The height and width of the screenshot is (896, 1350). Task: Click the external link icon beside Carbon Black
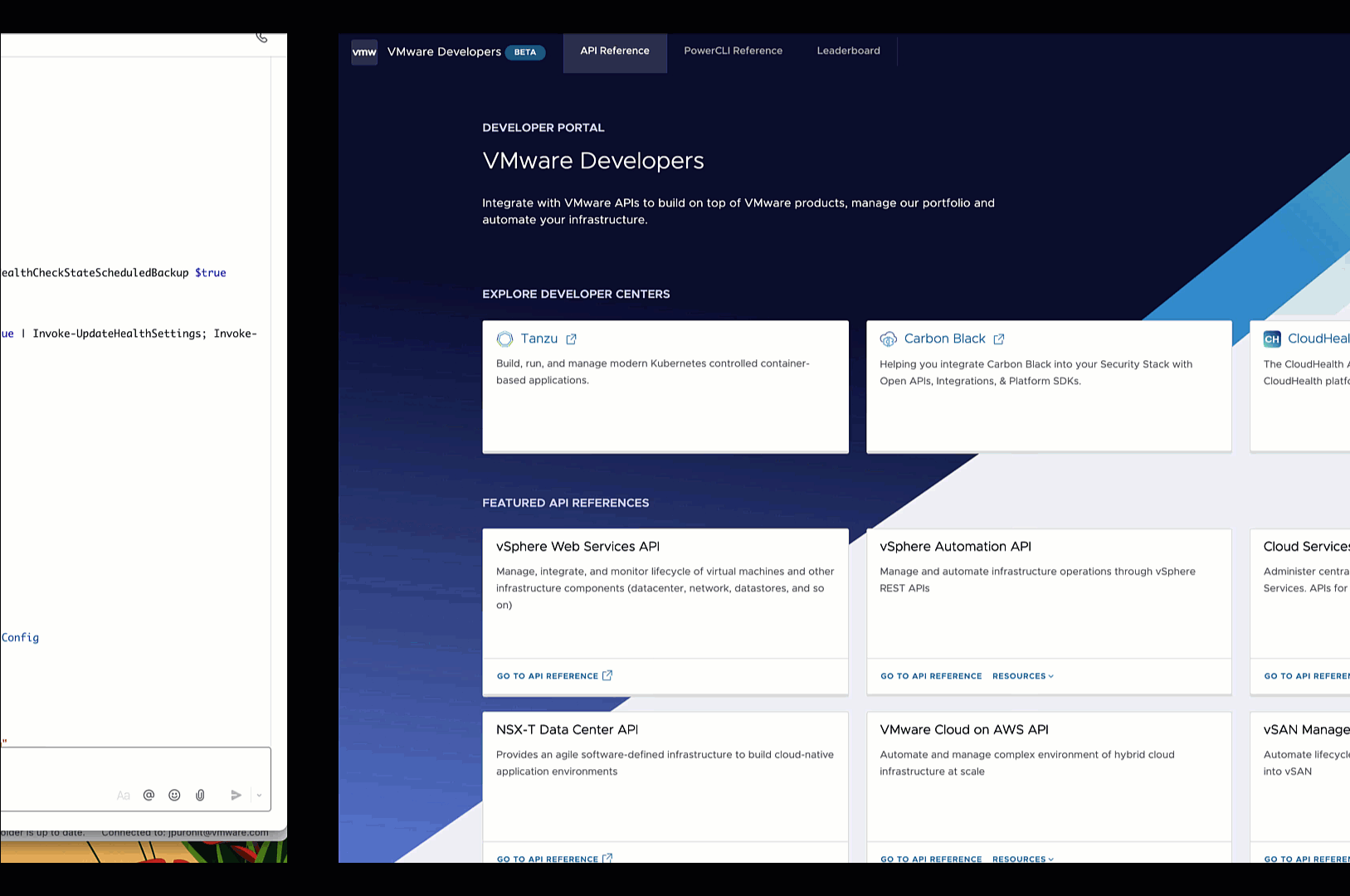(999, 338)
